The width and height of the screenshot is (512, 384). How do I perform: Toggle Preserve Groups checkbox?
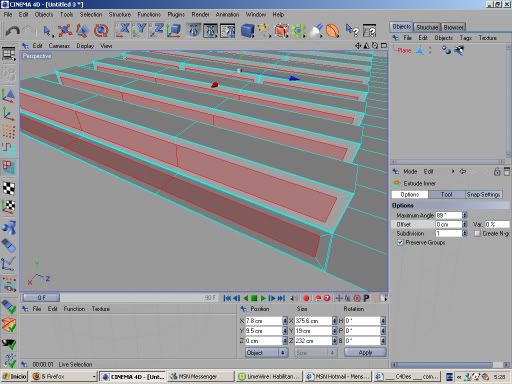400,242
